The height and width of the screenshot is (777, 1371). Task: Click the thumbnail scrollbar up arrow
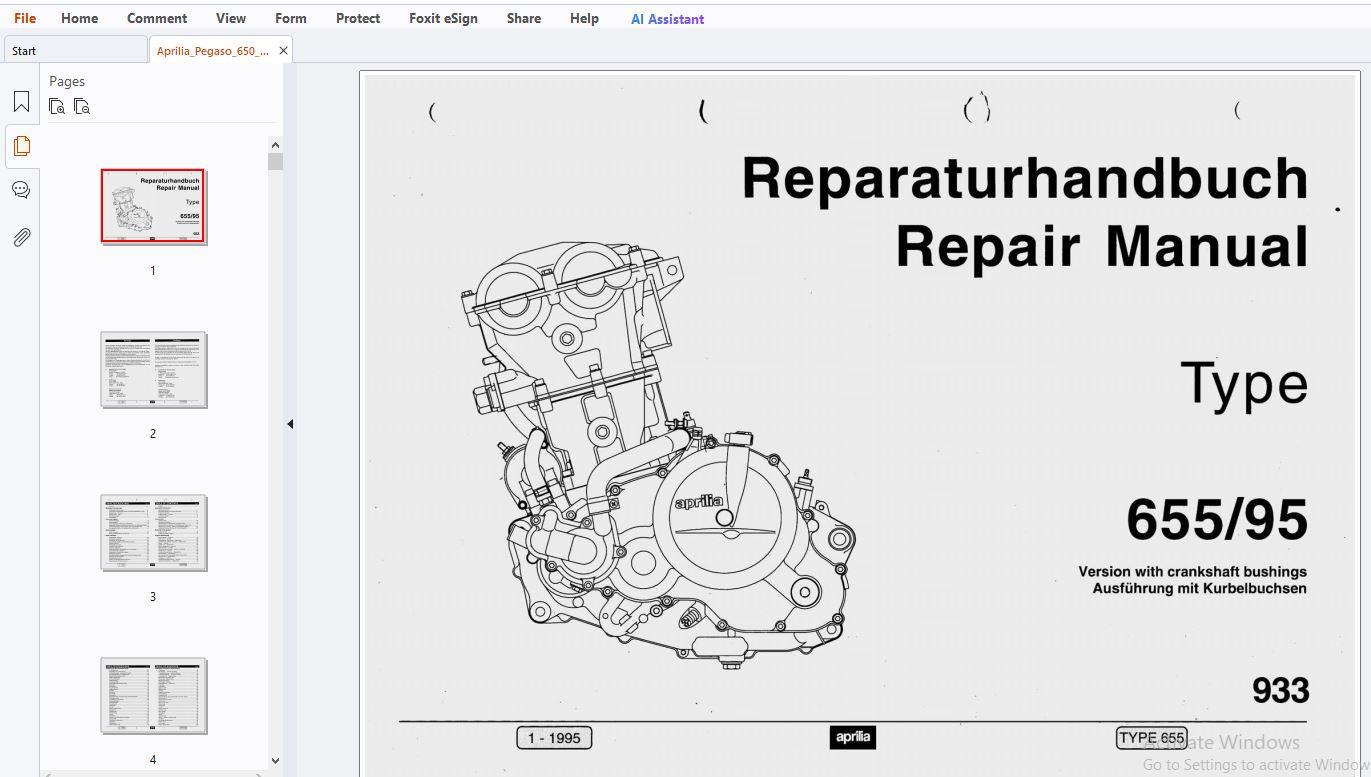pyautogui.click(x=275, y=144)
